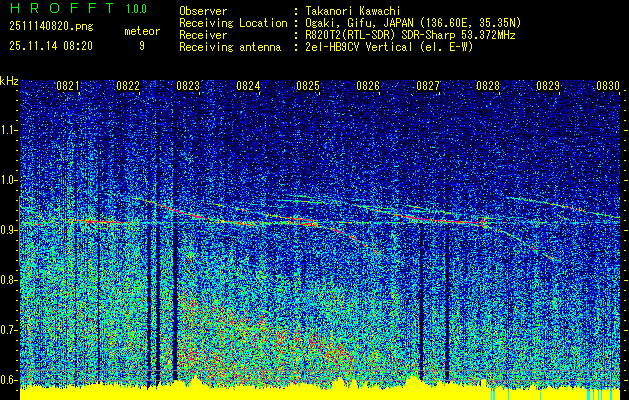The image size is (629, 400).
Task: Click the kHz axis unit label
Action: tap(9, 81)
